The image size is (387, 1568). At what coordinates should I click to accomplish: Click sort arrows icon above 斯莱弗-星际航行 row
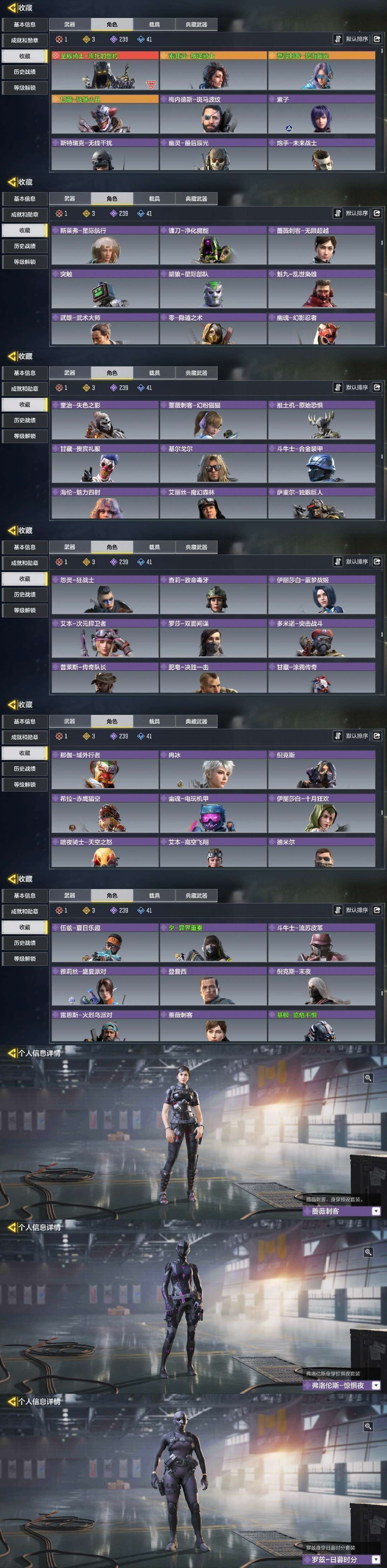[338, 213]
